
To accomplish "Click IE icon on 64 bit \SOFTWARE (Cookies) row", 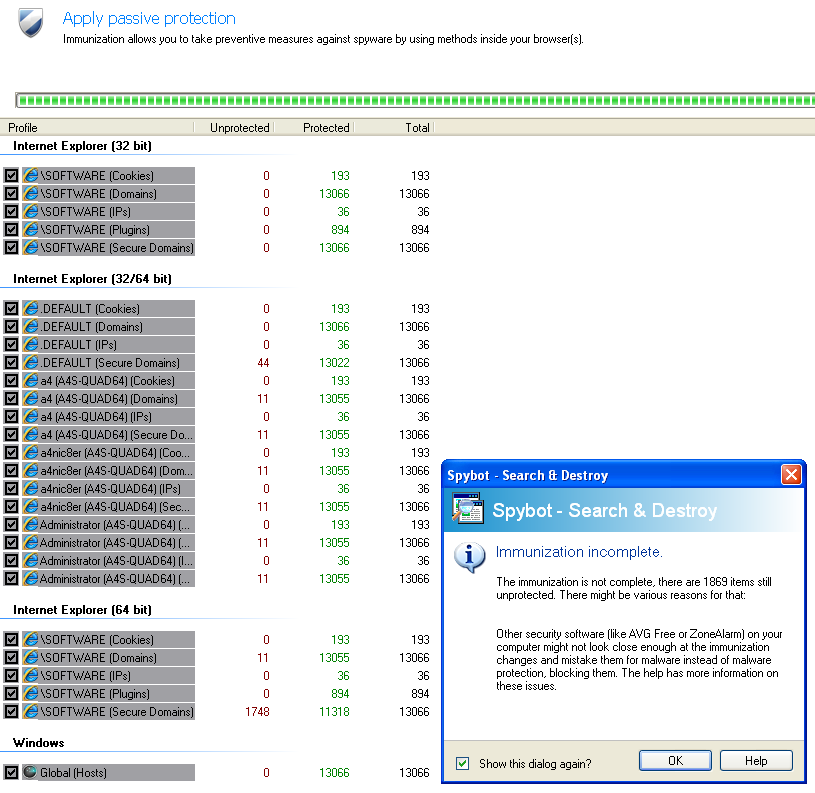I will (x=31, y=639).
